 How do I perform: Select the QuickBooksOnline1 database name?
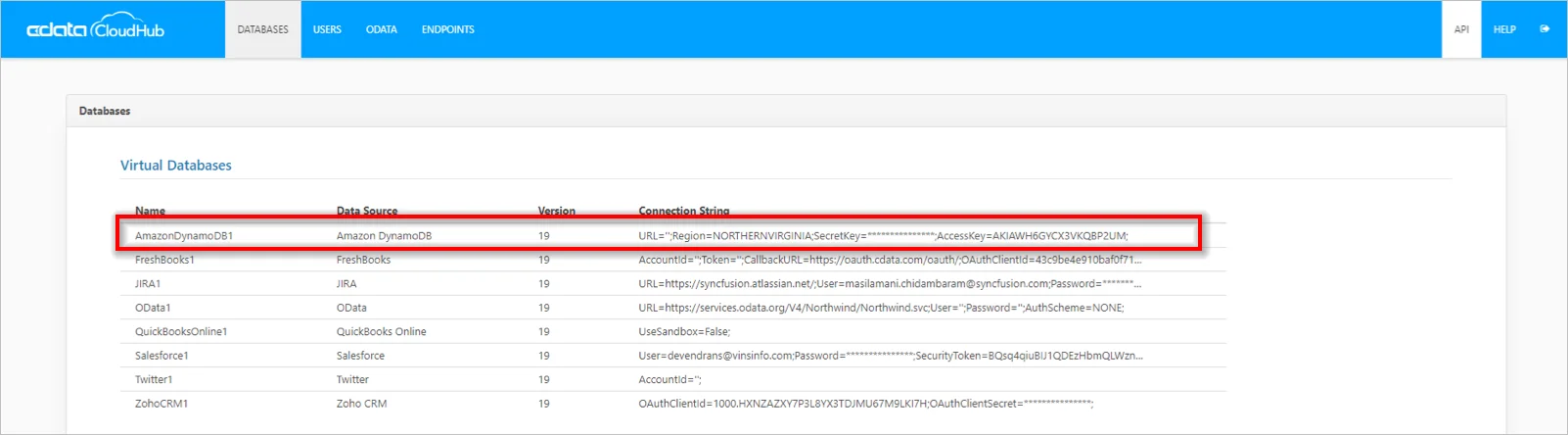click(181, 332)
